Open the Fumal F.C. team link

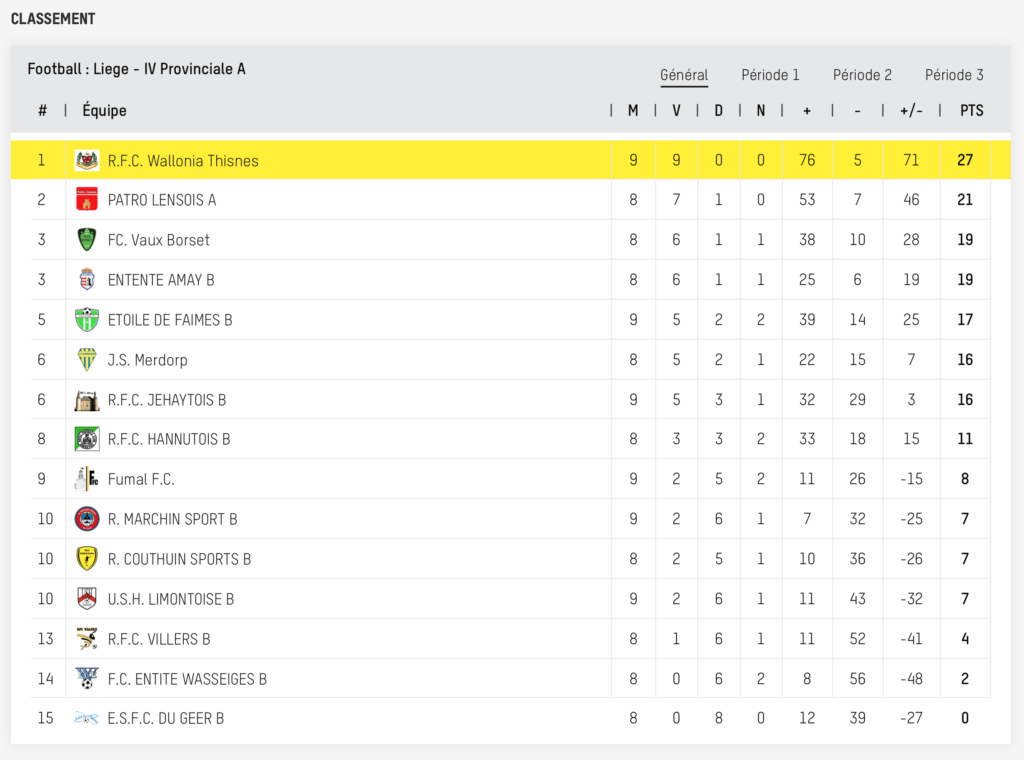[141, 479]
